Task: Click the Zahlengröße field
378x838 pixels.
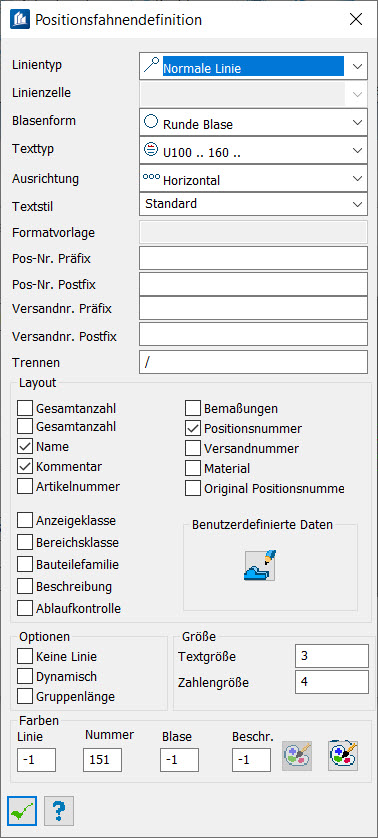Action: tap(332, 682)
